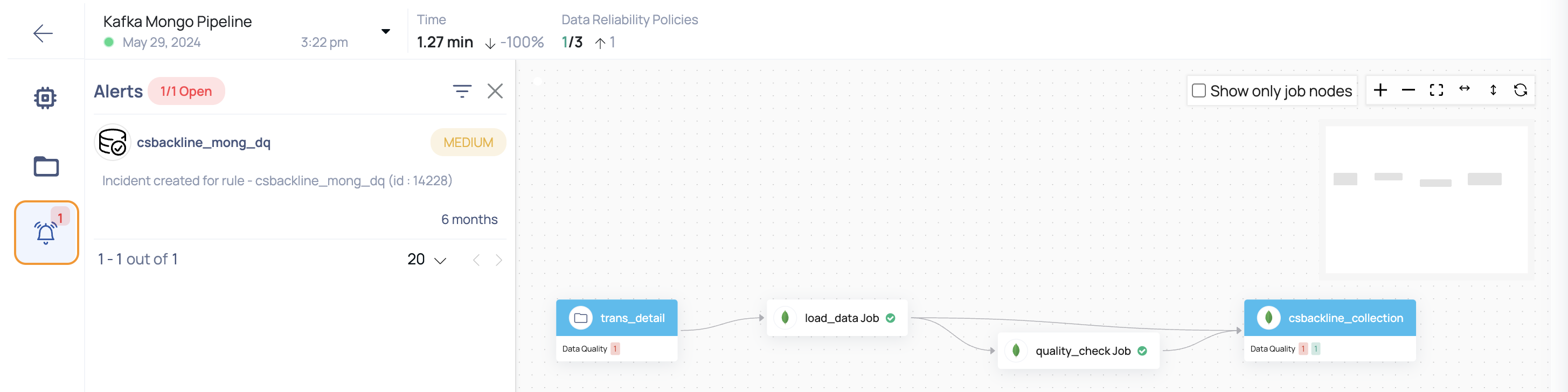Go back using the left arrow icon

point(43,33)
